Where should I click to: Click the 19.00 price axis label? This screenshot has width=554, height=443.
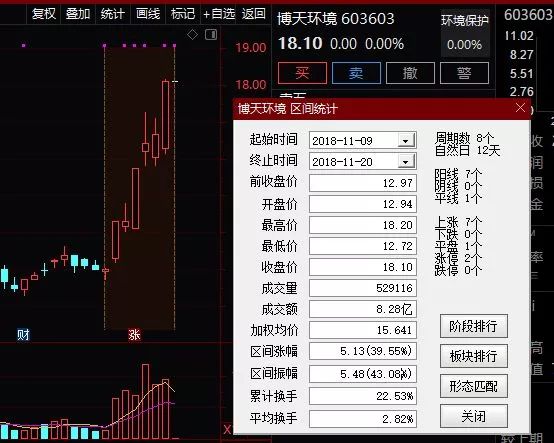click(x=251, y=48)
